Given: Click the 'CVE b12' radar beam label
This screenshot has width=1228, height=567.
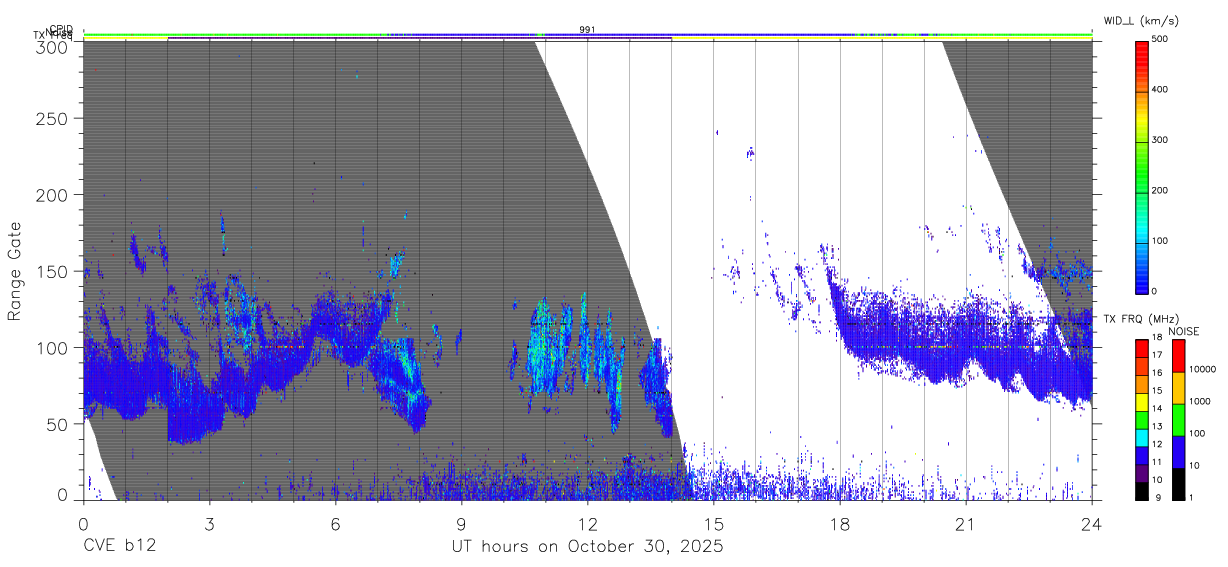Looking at the screenshot, I should click(119, 547).
